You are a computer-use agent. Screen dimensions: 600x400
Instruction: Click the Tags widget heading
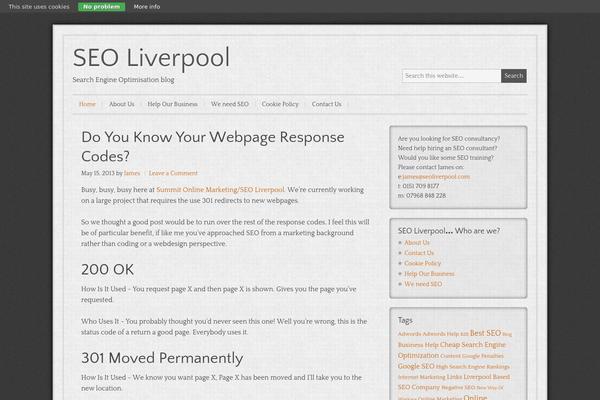(x=405, y=320)
